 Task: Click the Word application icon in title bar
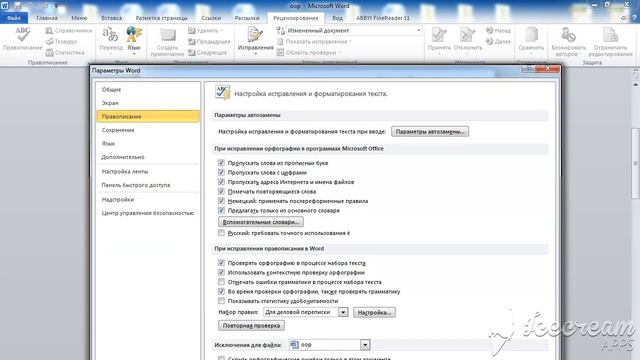[x=4, y=5]
